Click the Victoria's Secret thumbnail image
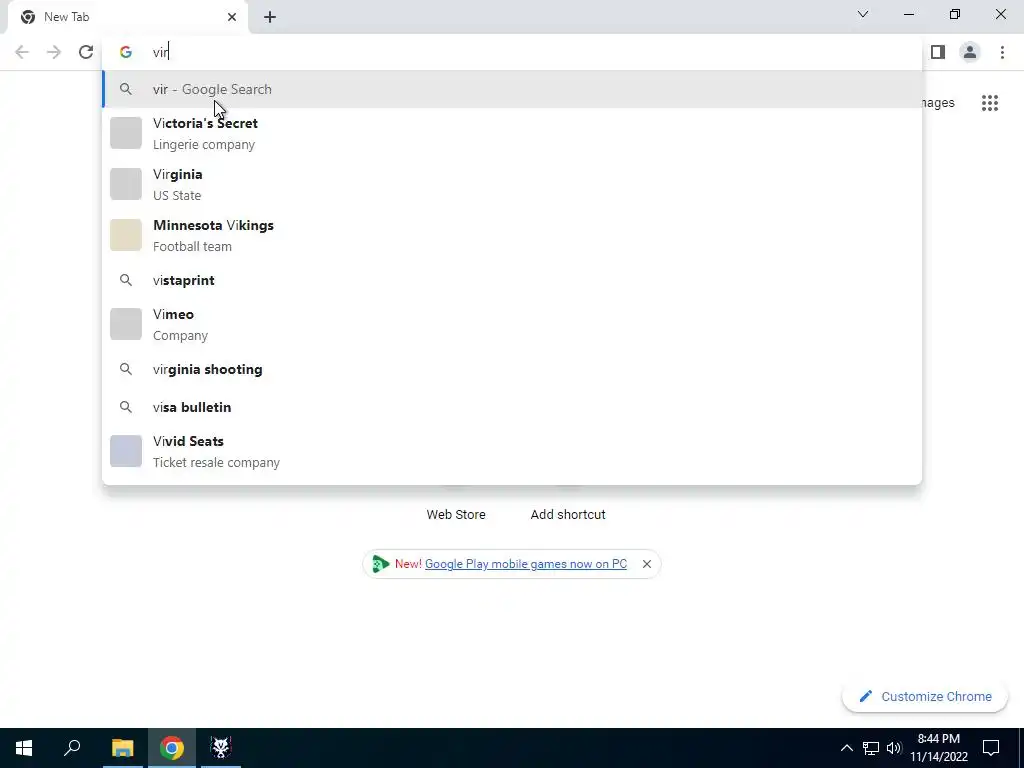1024x768 pixels. [126, 133]
